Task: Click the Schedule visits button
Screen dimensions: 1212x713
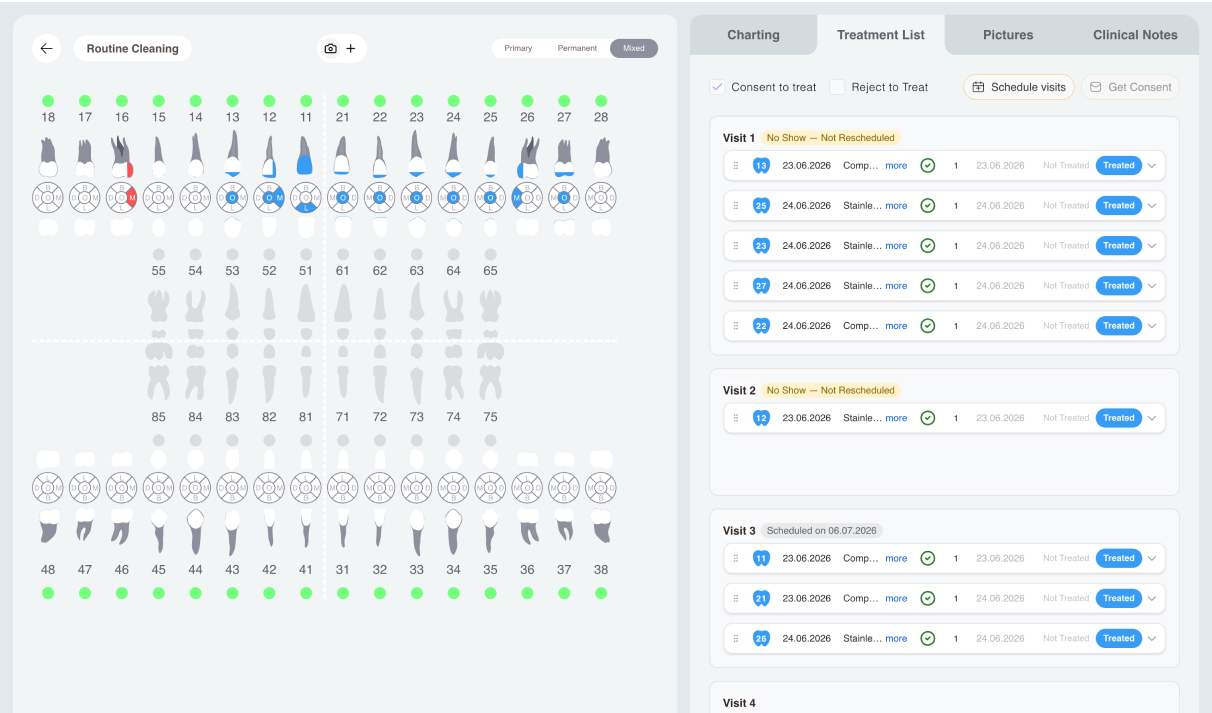Action: coord(1019,87)
